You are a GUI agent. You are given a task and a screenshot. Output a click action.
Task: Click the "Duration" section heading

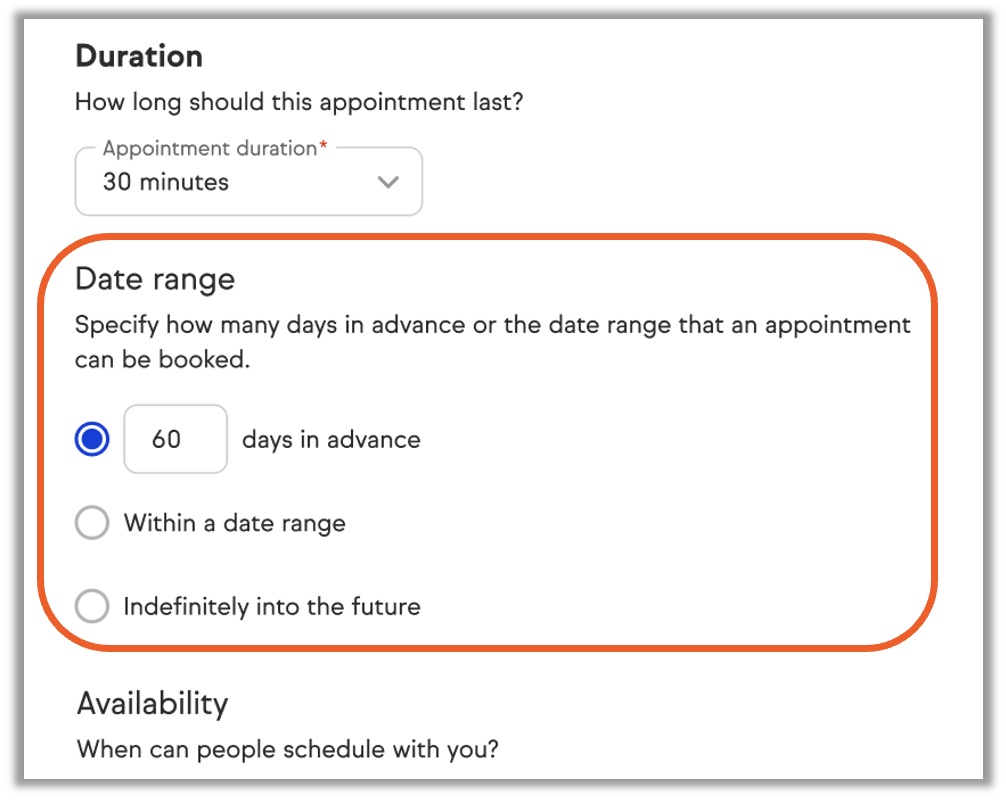point(139,56)
